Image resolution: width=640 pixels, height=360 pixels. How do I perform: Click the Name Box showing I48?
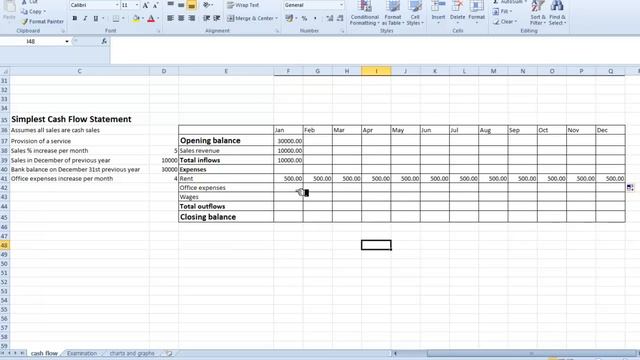click(31, 41)
